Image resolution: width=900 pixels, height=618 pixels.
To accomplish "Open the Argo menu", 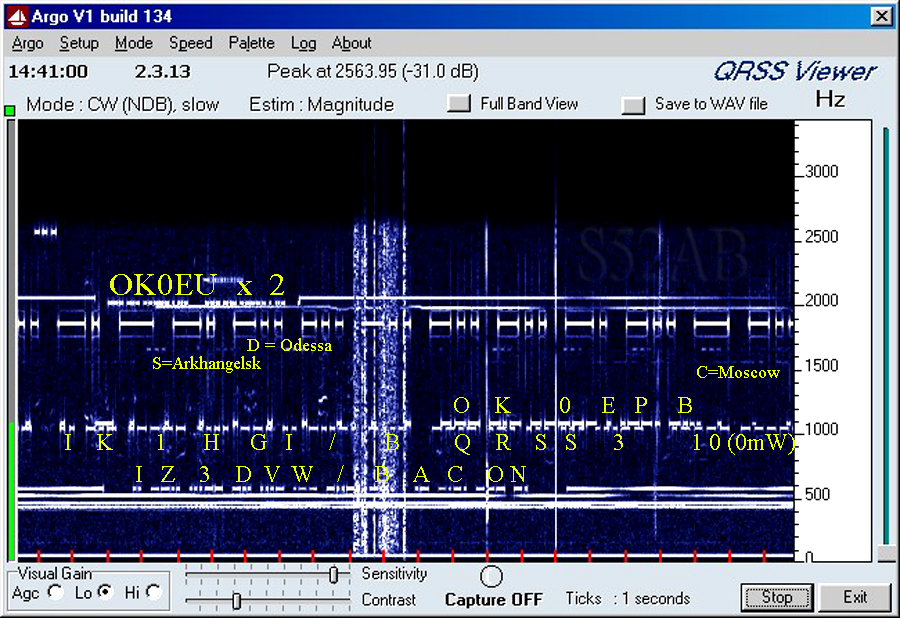I will pyautogui.click(x=28, y=43).
